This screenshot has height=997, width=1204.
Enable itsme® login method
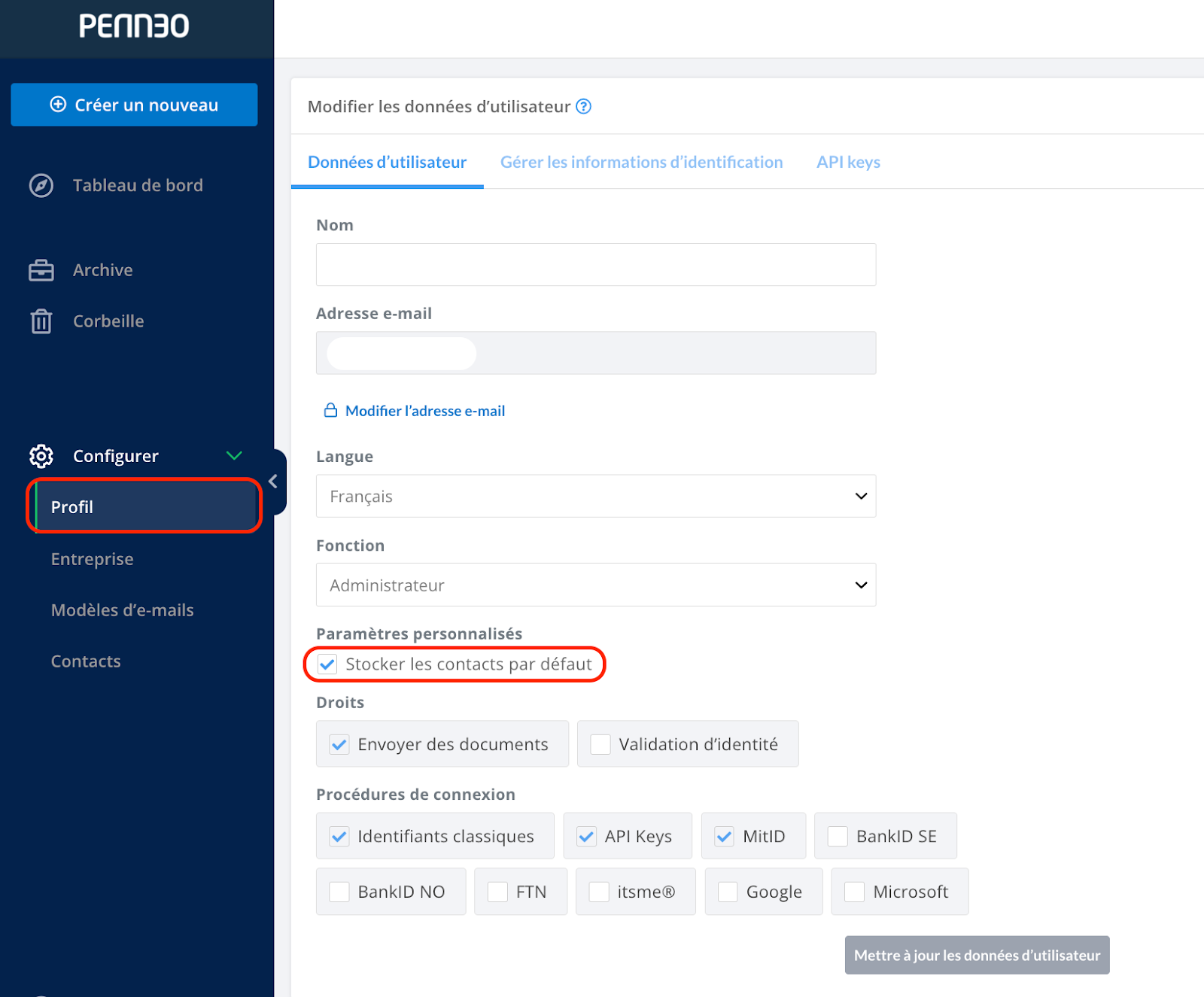pyautogui.click(x=599, y=892)
